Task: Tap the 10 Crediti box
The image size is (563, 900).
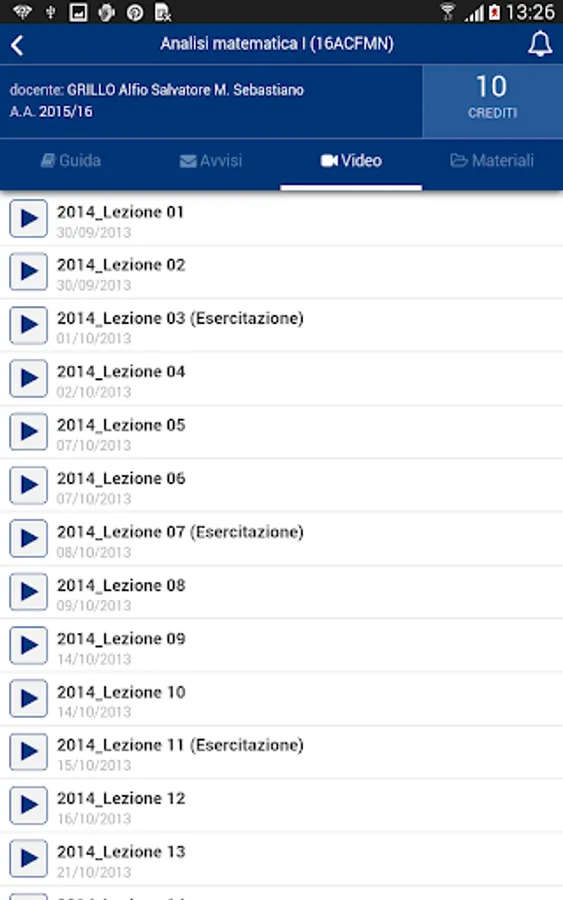Action: (x=492, y=101)
